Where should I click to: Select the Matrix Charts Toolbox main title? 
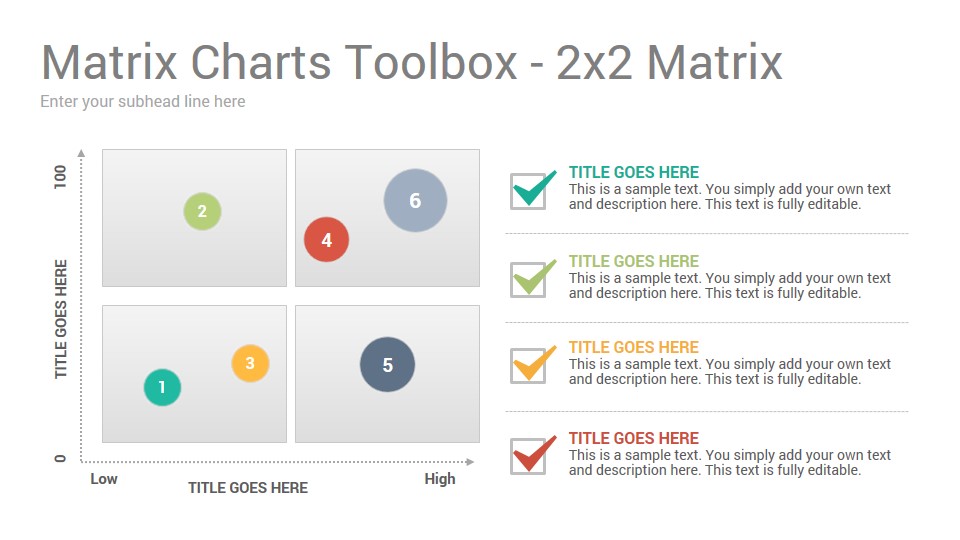pos(411,62)
